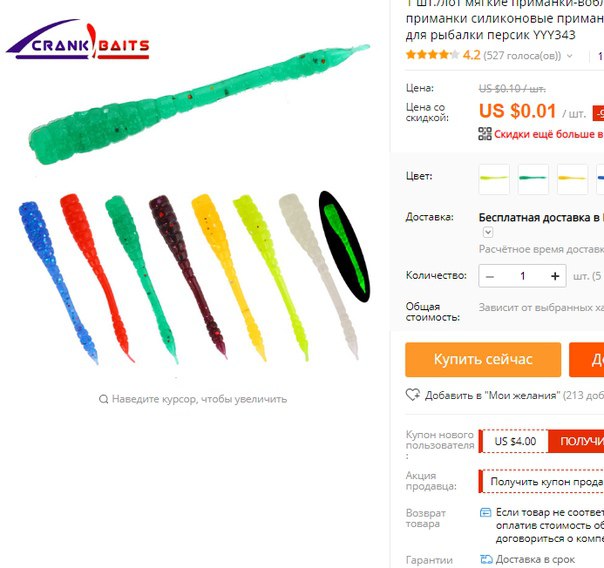This screenshot has height=568, width=604.
Task: Decrease quantity with the minus button
Action: coord(490,276)
